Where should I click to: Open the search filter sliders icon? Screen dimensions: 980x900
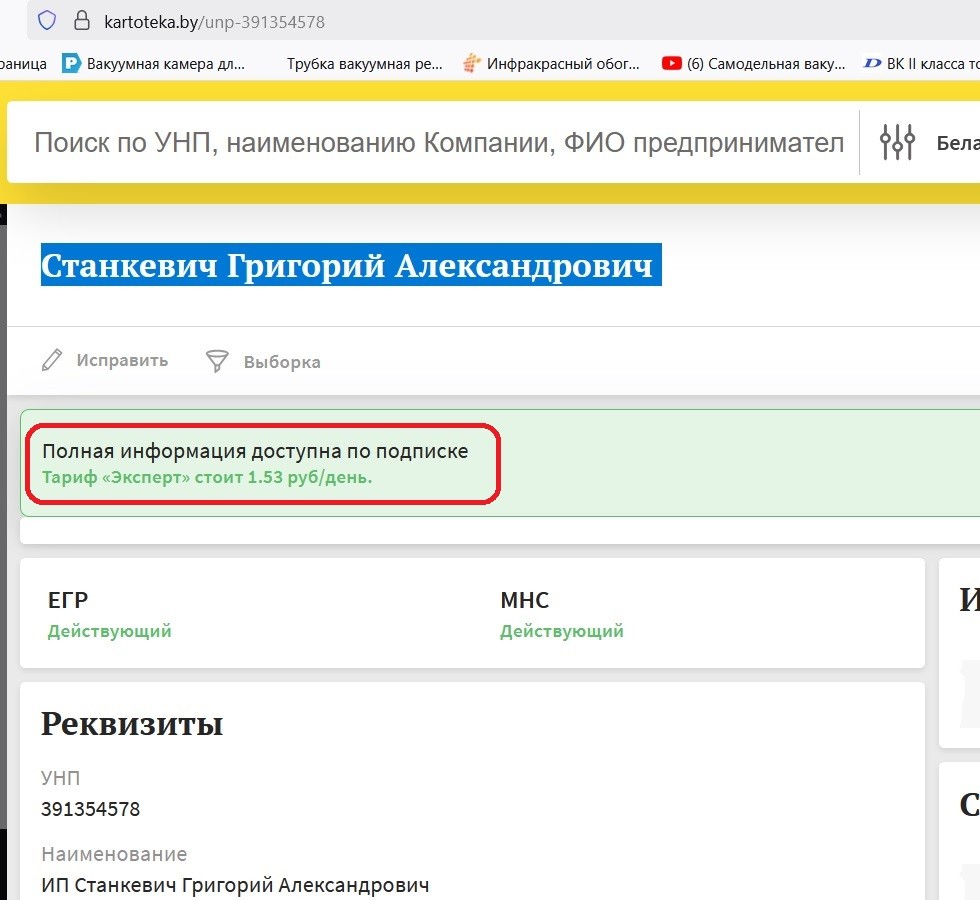tap(897, 142)
